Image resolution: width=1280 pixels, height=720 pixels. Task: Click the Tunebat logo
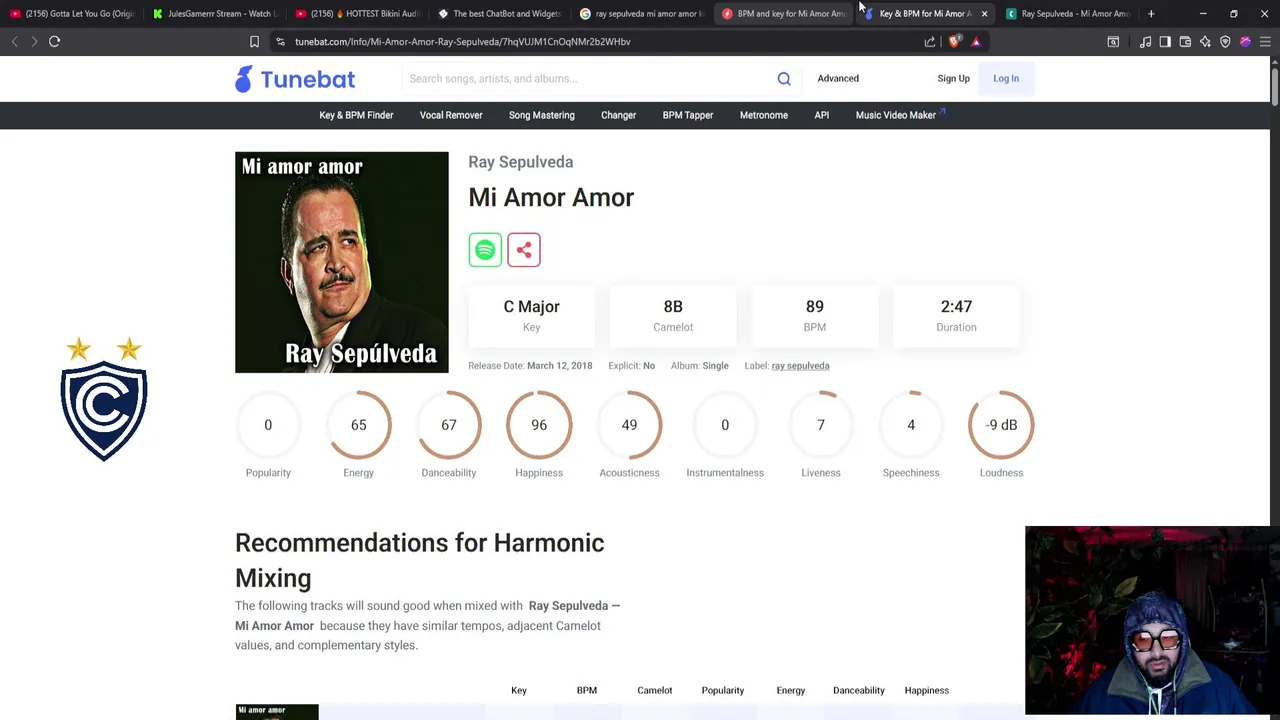(295, 79)
